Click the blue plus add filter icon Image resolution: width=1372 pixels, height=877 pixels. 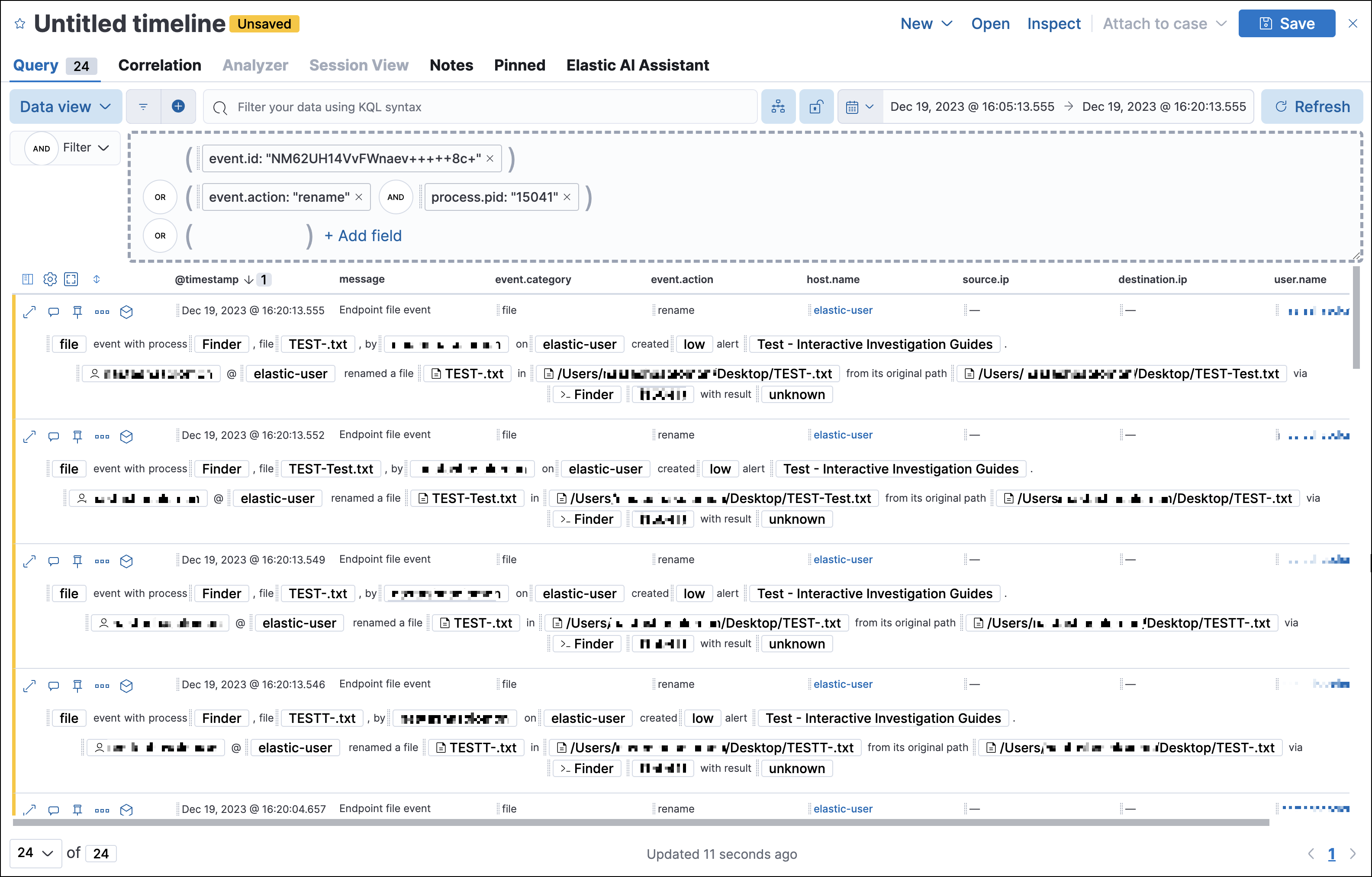coord(178,106)
